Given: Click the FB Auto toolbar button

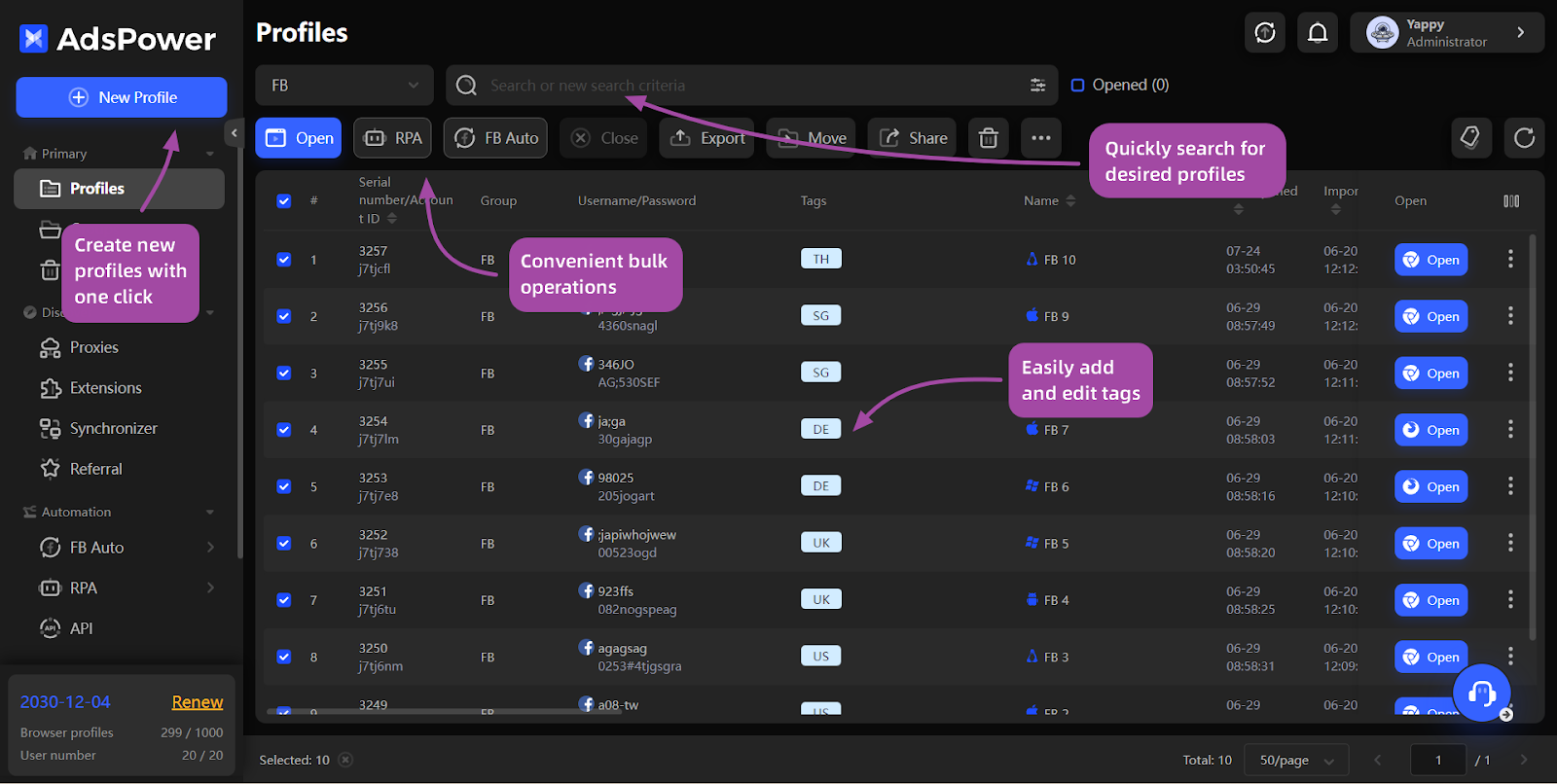Looking at the screenshot, I should [x=496, y=138].
